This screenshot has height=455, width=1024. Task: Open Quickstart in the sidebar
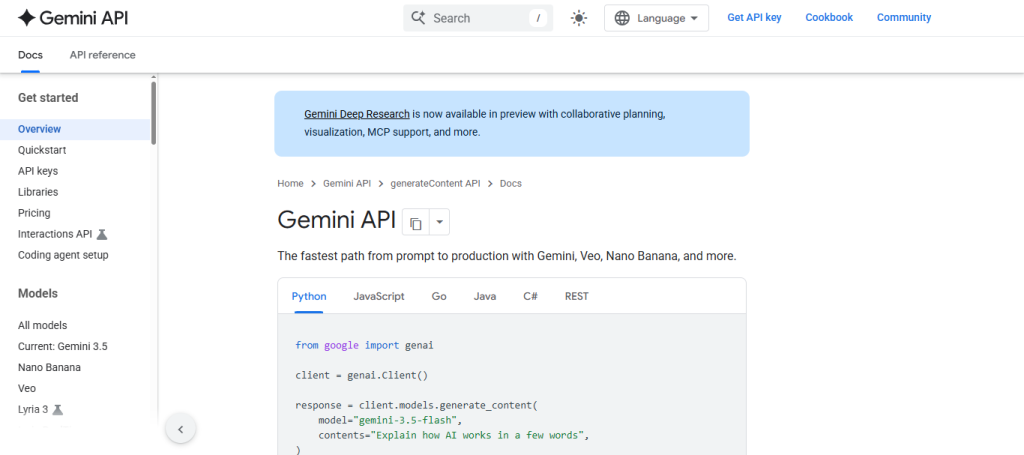pos(42,150)
